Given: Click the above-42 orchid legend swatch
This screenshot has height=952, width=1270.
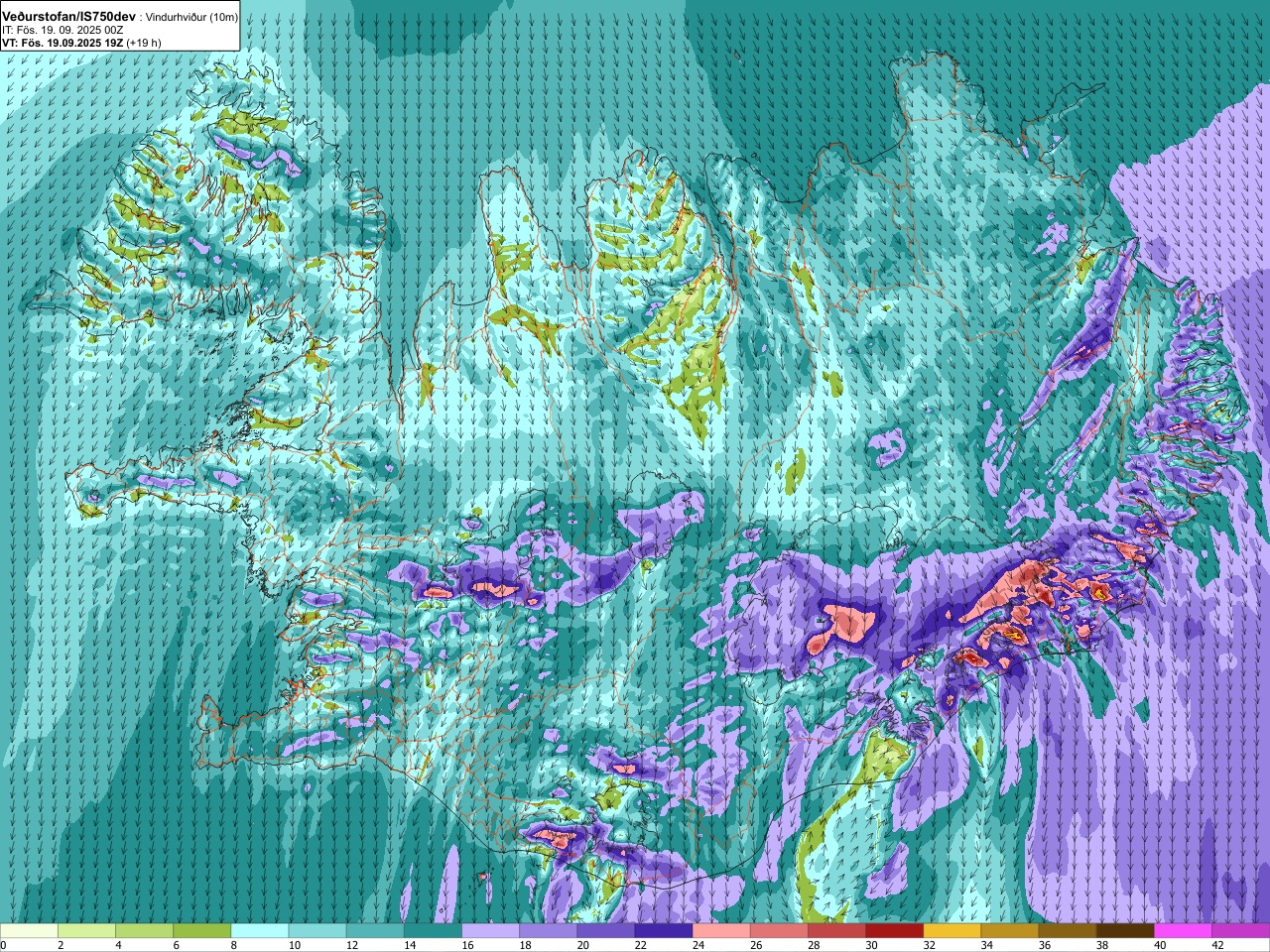Looking at the screenshot, I should (1240, 931).
